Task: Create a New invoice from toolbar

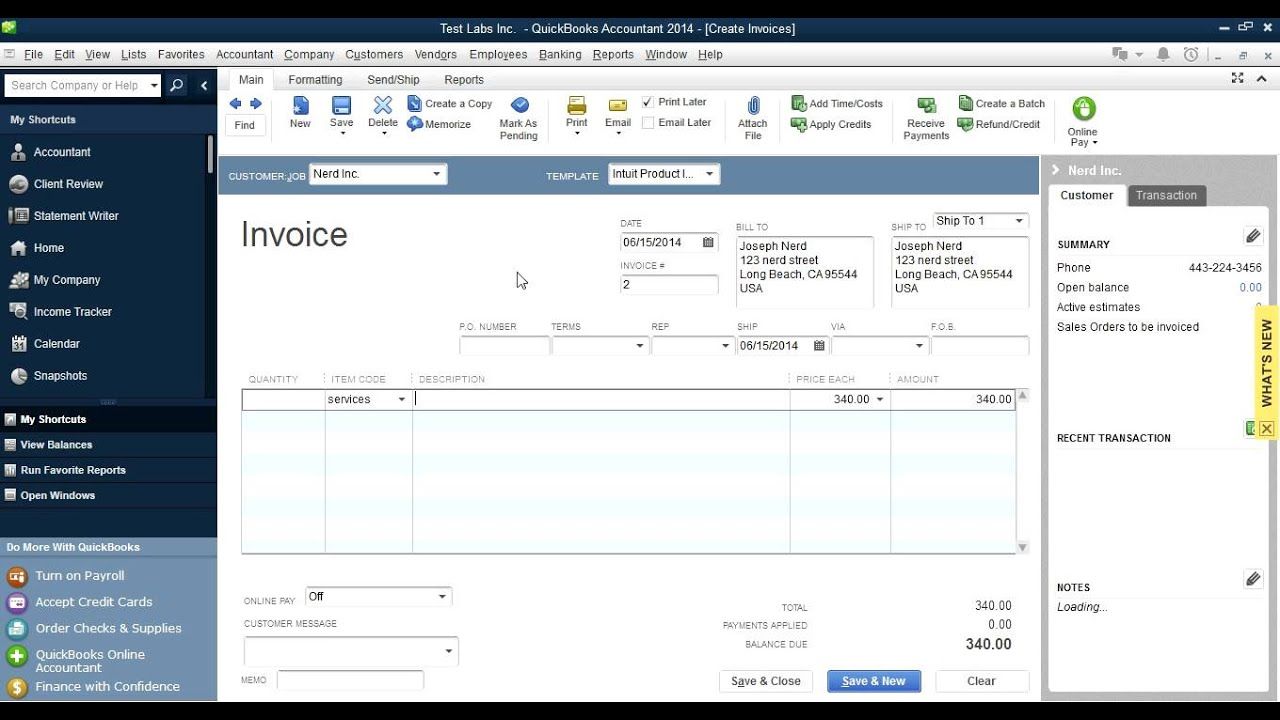Action: (x=300, y=112)
